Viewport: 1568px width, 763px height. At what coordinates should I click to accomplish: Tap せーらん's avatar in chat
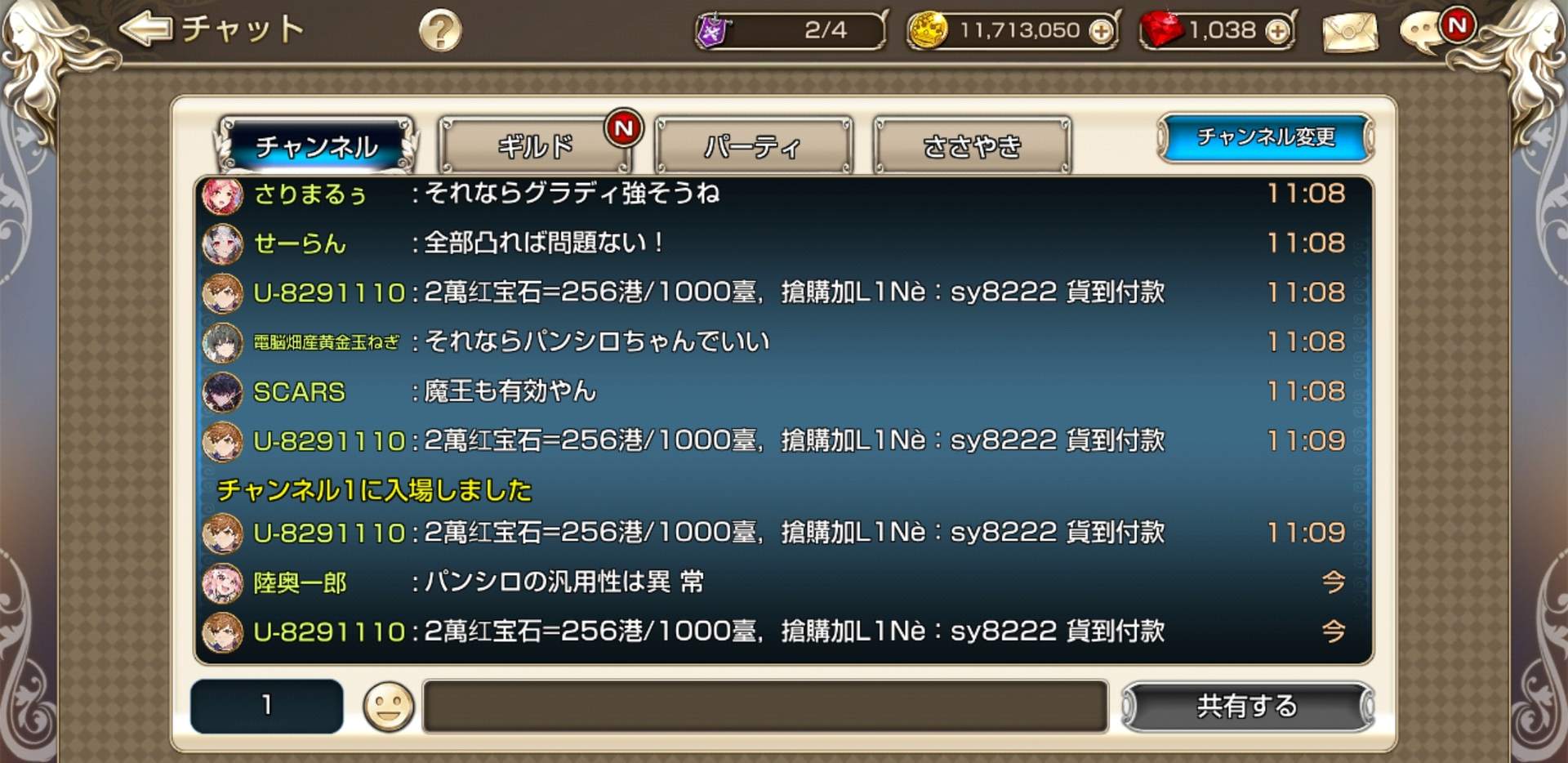(x=222, y=243)
